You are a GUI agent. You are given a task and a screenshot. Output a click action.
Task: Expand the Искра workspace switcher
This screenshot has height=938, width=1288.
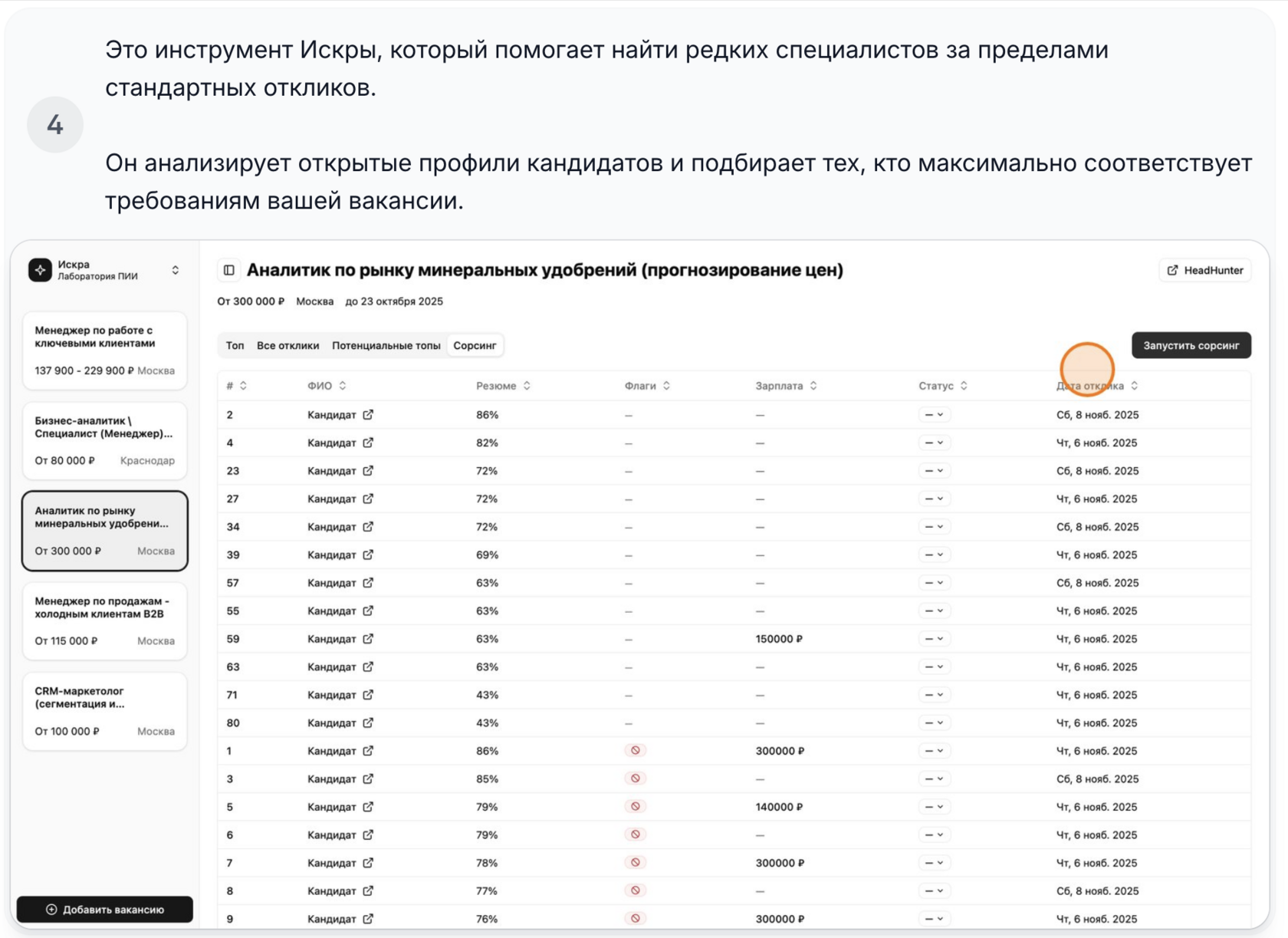pos(176,270)
